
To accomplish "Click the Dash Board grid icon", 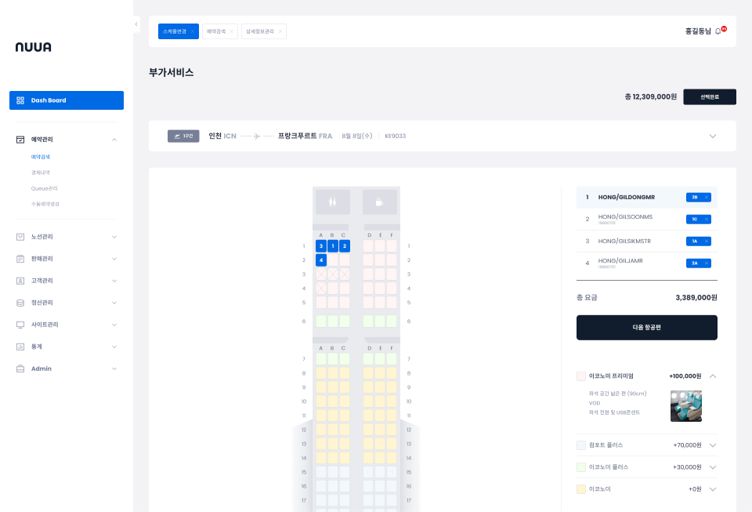I will tap(20, 100).
